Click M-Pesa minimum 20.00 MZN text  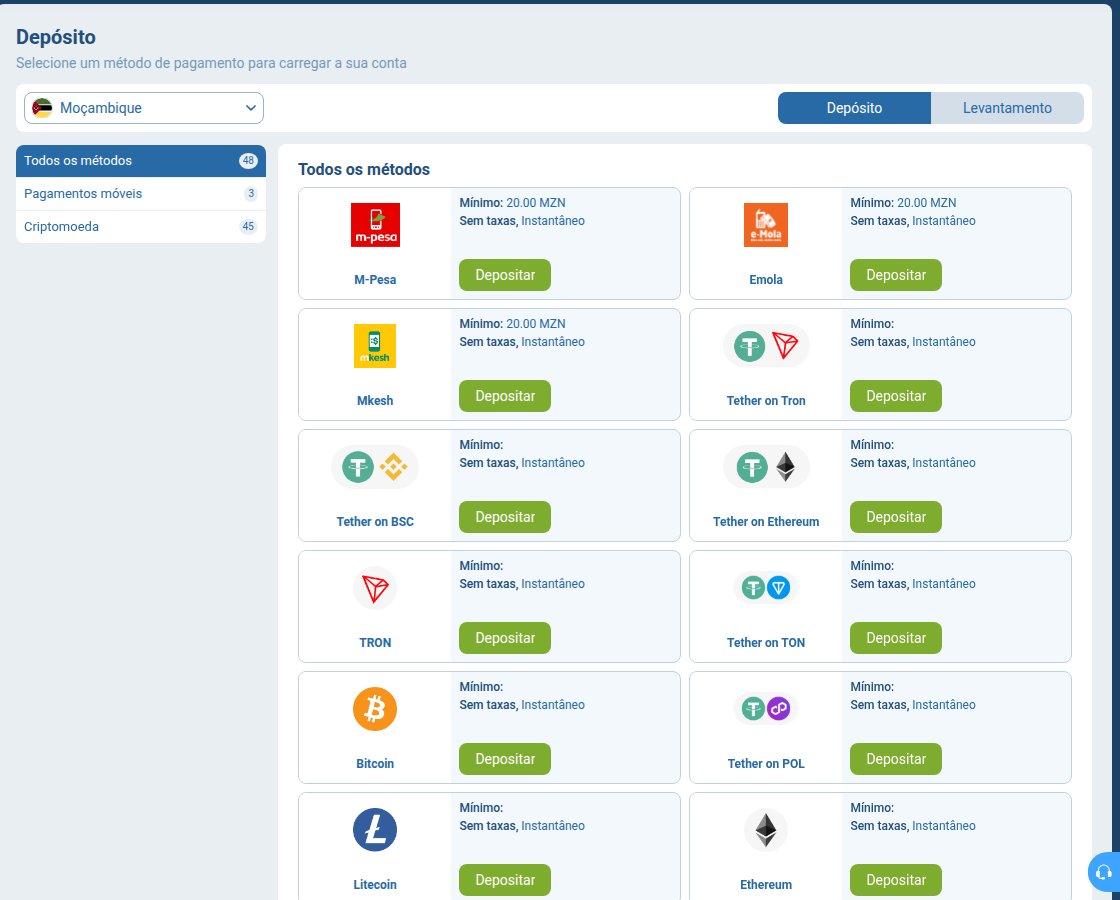pos(512,203)
